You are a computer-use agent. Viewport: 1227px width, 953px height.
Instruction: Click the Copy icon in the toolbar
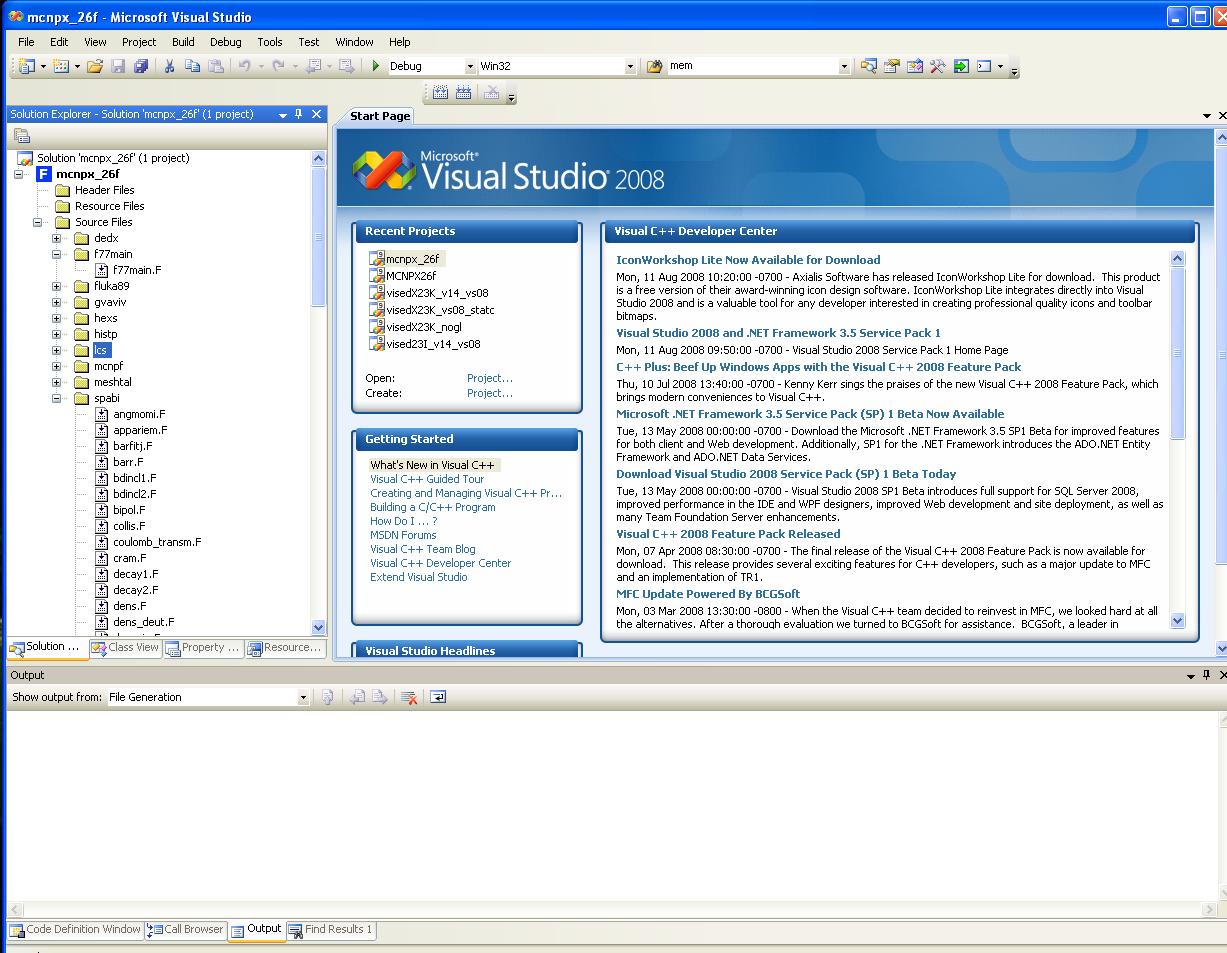pyautogui.click(x=193, y=66)
